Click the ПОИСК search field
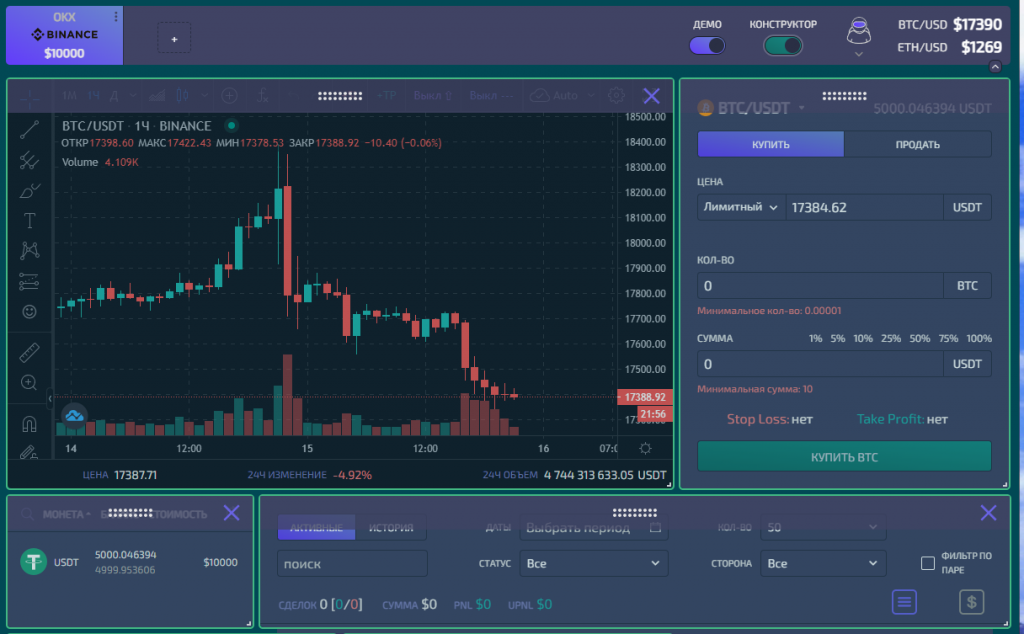 point(353,563)
